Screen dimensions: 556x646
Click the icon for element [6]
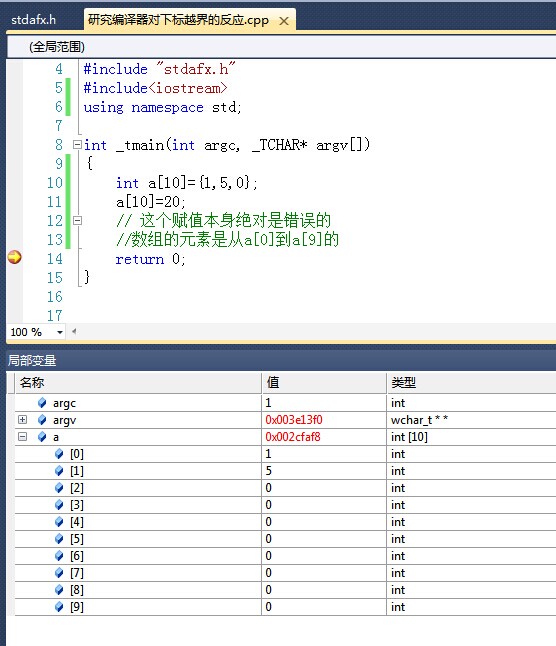[x=59, y=556]
